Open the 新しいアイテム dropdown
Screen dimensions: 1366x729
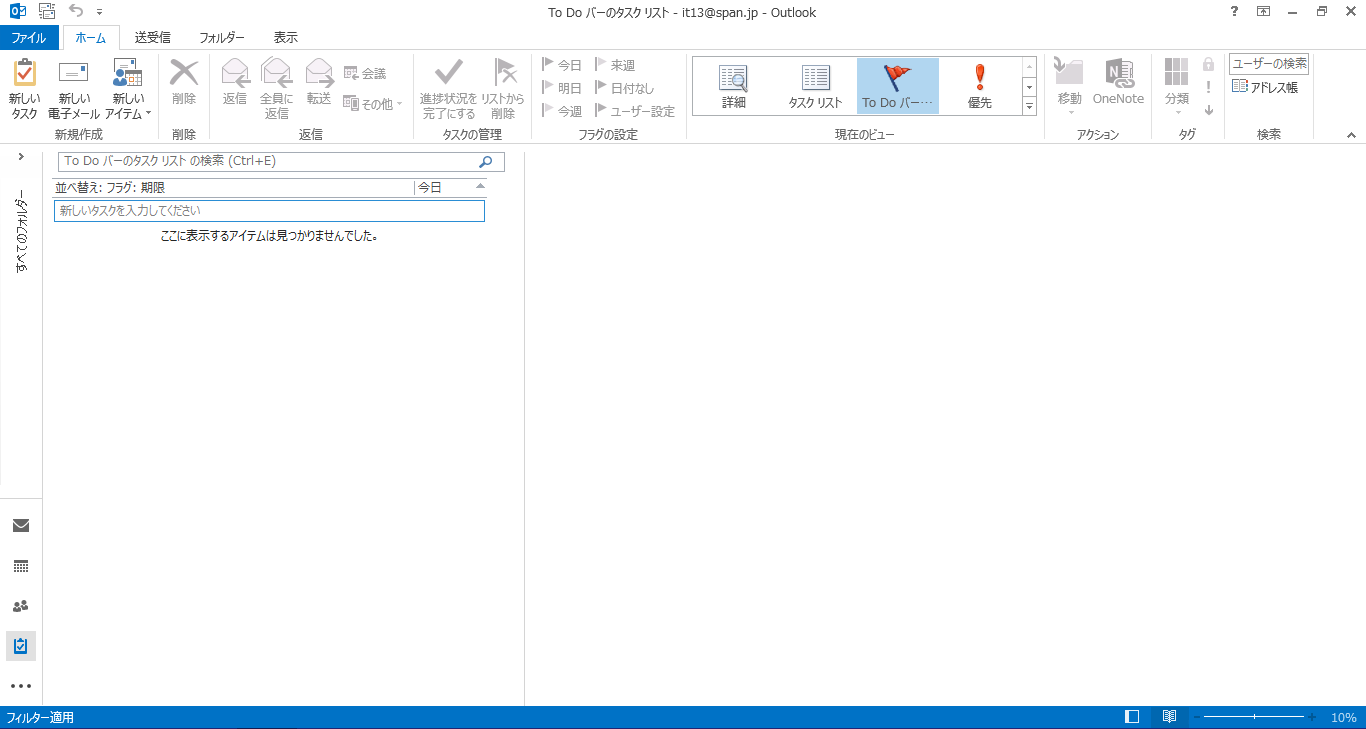tap(128, 89)
